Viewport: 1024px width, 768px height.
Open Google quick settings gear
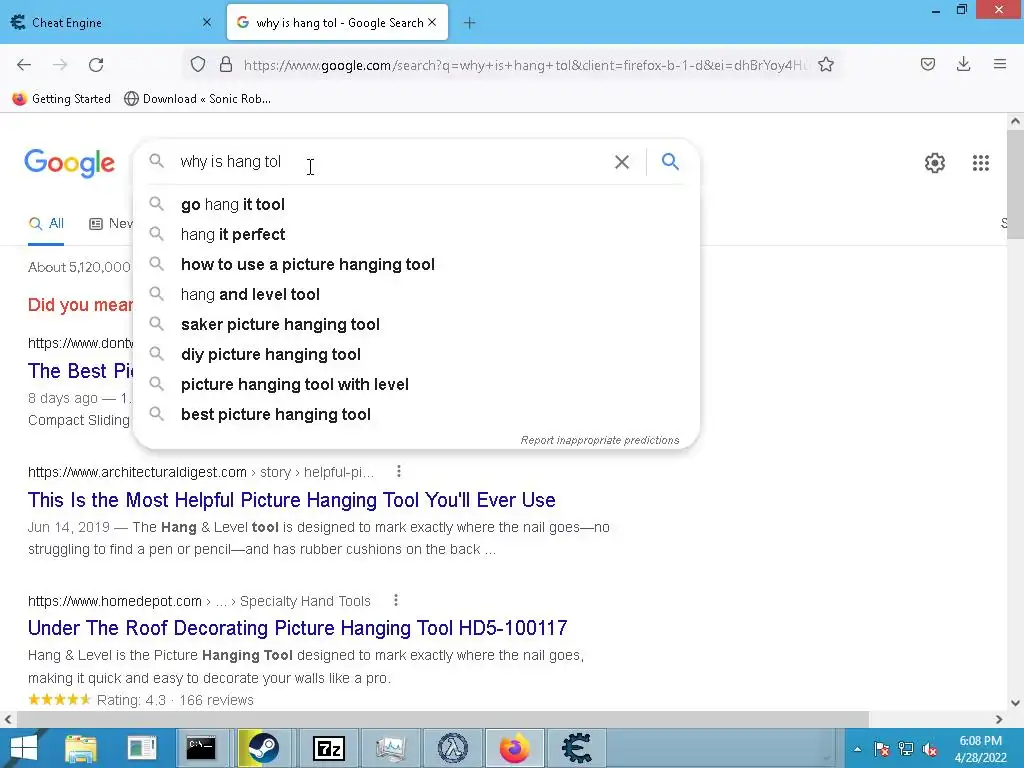pyautogui.click(x=935, y=163)
